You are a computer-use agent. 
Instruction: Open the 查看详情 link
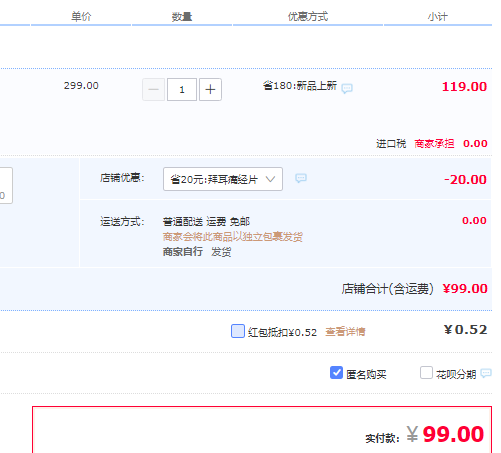click(x=345, y=332)
